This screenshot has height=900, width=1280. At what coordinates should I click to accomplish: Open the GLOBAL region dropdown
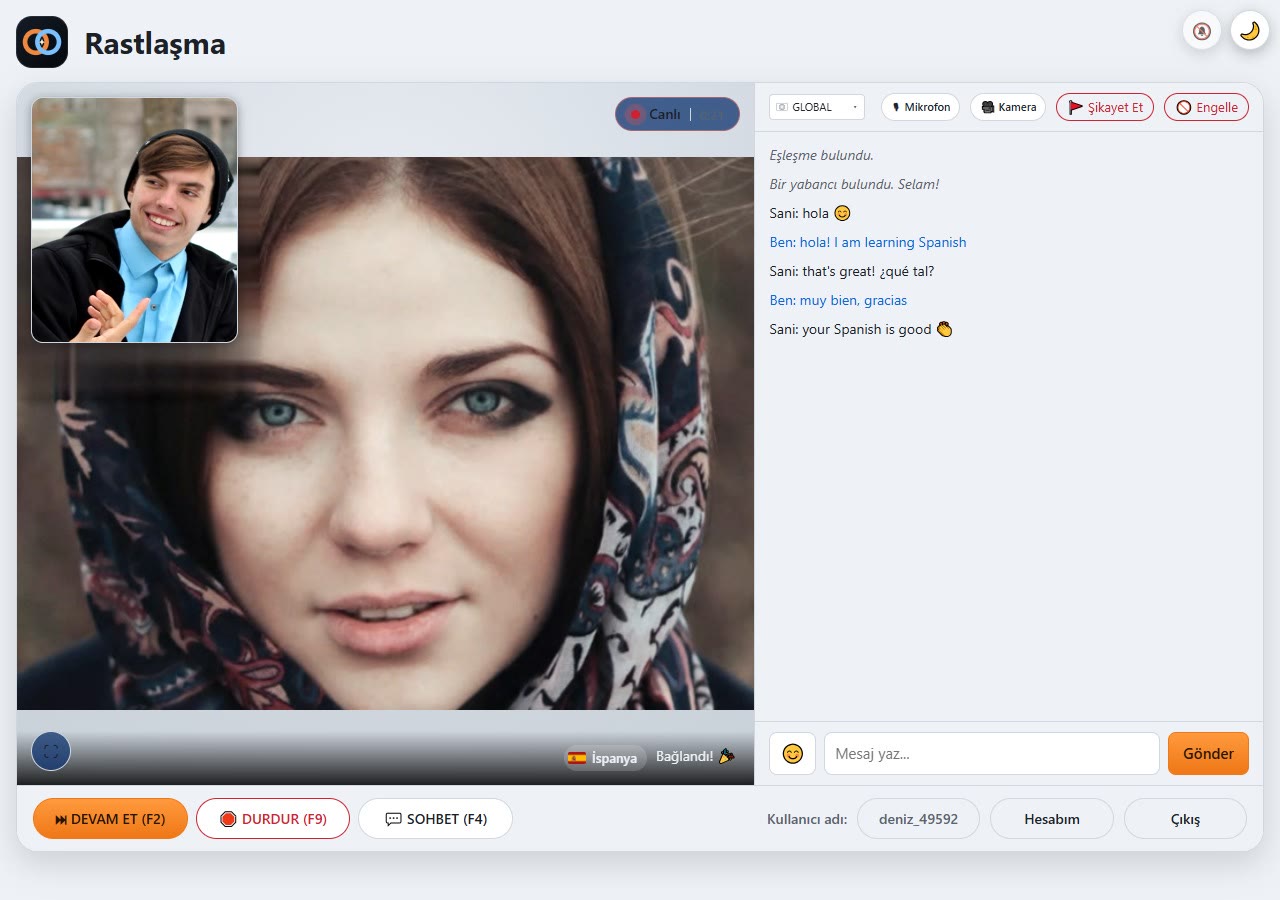click(817, 107)
